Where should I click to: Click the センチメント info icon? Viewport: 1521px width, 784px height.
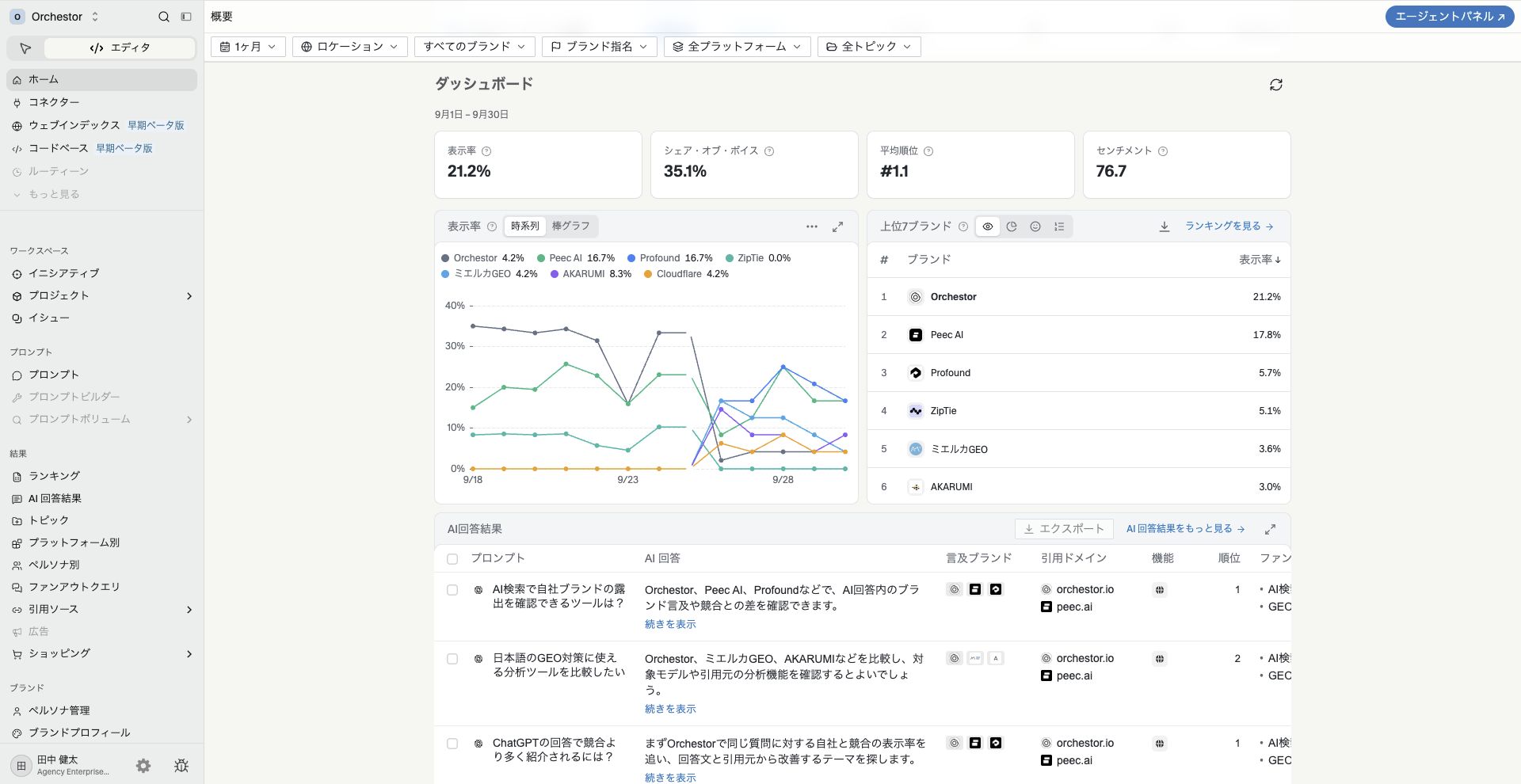tap(1162, 151)
